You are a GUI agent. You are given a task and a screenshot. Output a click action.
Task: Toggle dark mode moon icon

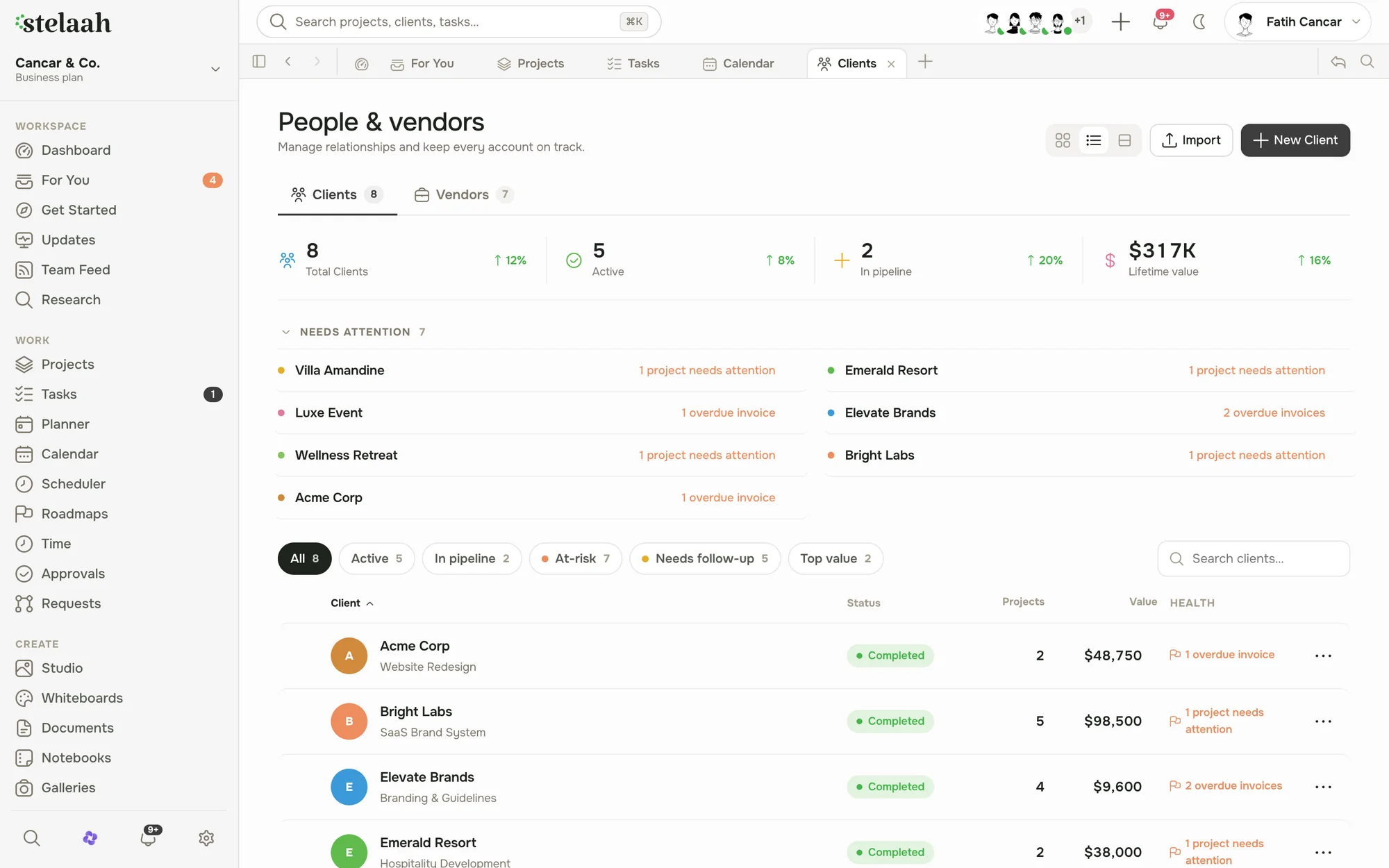coord(1199,22)
